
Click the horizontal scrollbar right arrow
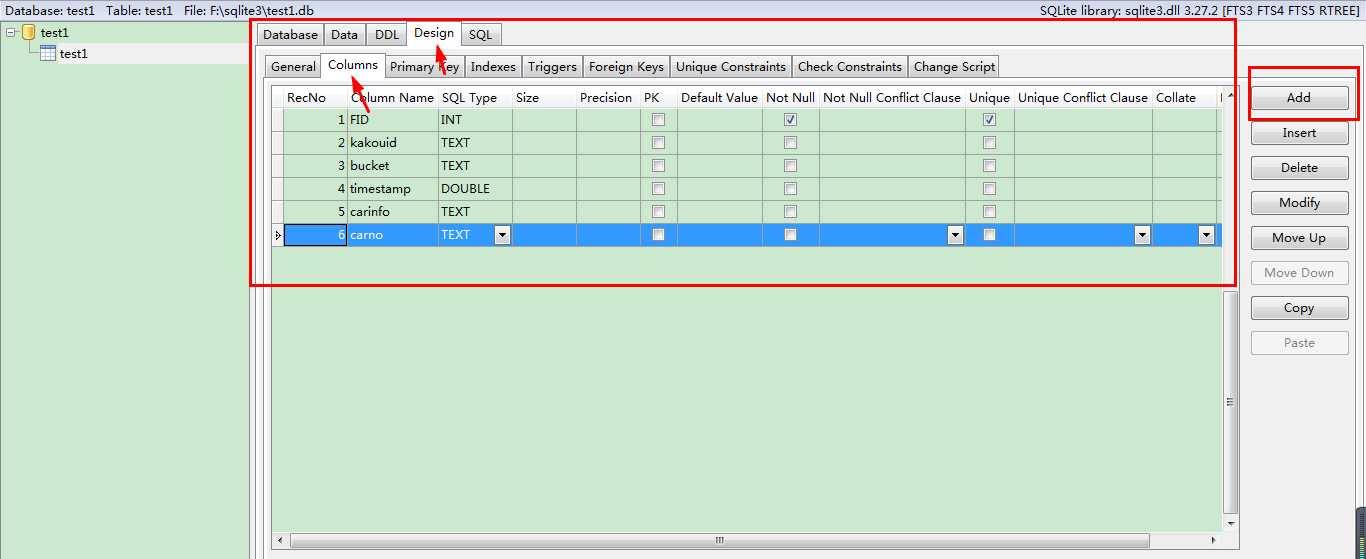1214,540
